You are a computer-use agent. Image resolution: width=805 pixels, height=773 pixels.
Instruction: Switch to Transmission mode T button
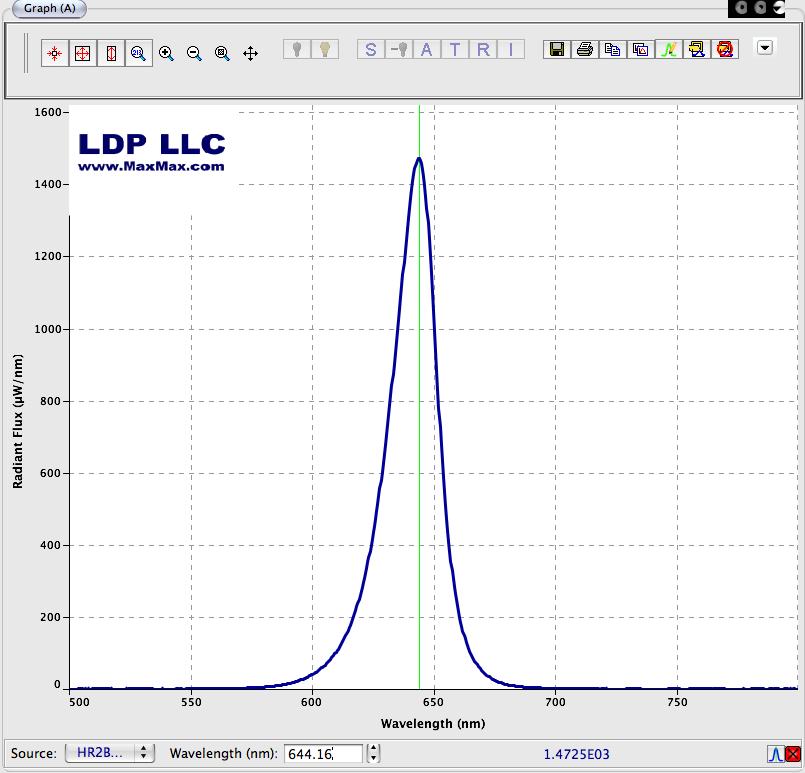coord(455,50)
